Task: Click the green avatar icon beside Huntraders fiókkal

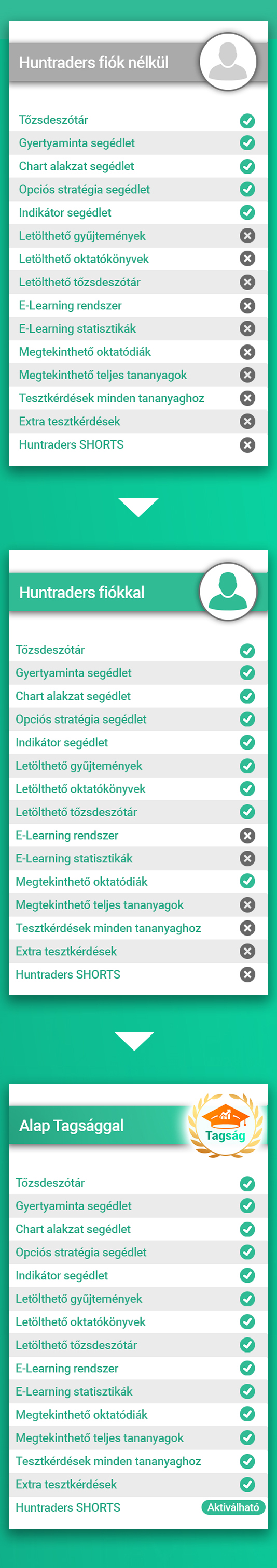Action: (228, 592)
